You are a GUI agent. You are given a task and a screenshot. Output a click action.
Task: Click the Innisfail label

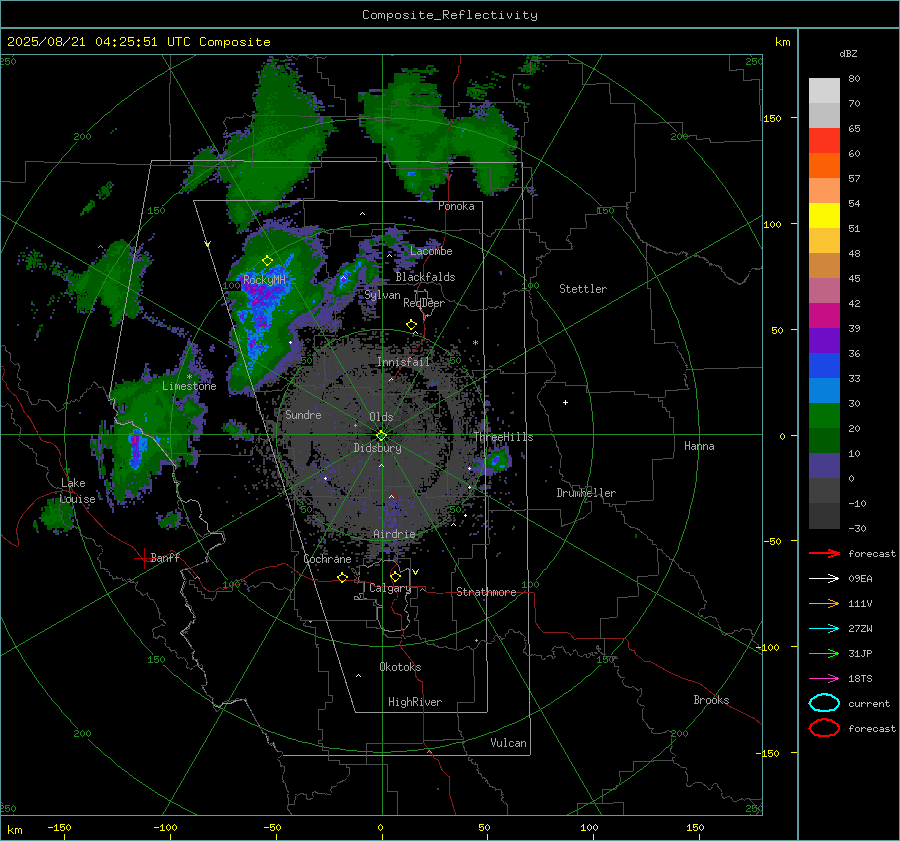click(x=403, y=362)
